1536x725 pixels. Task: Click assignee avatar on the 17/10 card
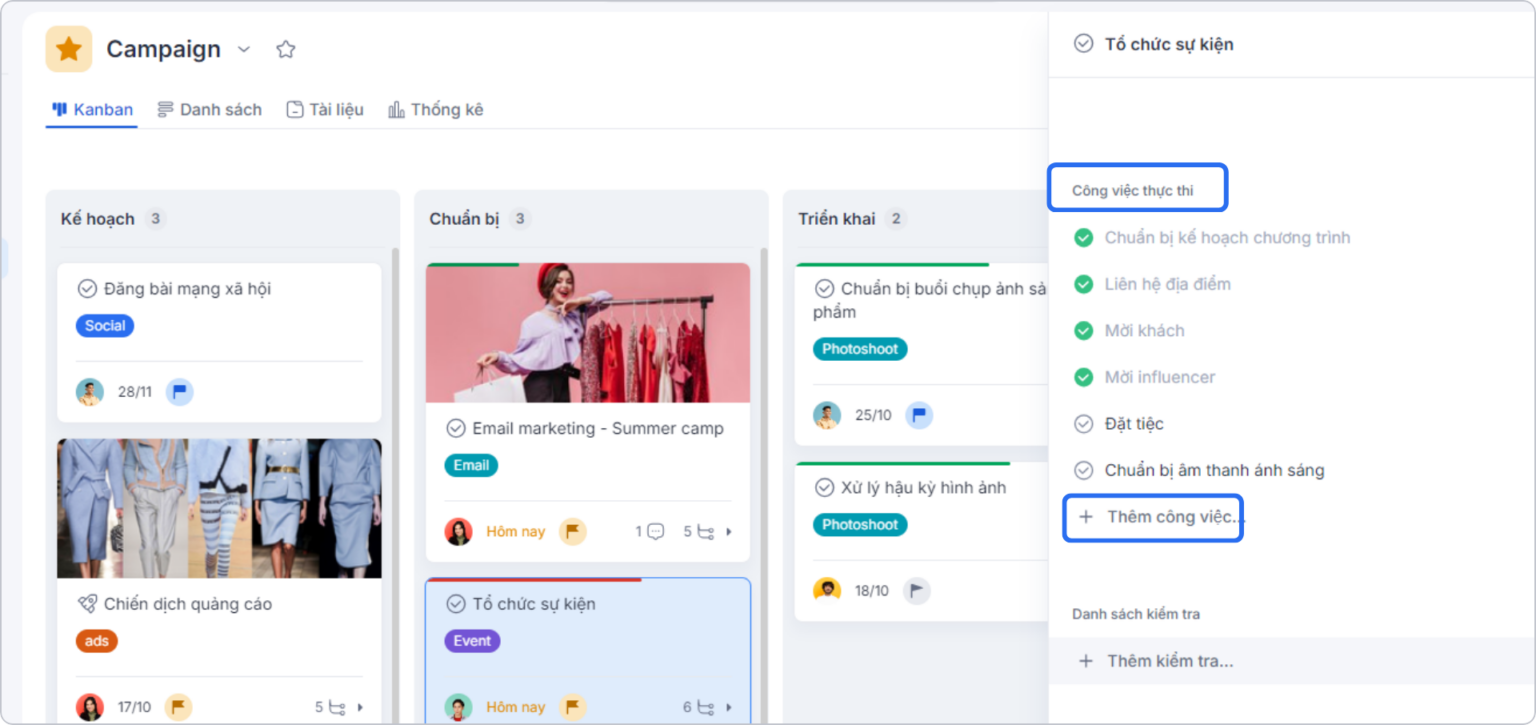pos(90,707)
